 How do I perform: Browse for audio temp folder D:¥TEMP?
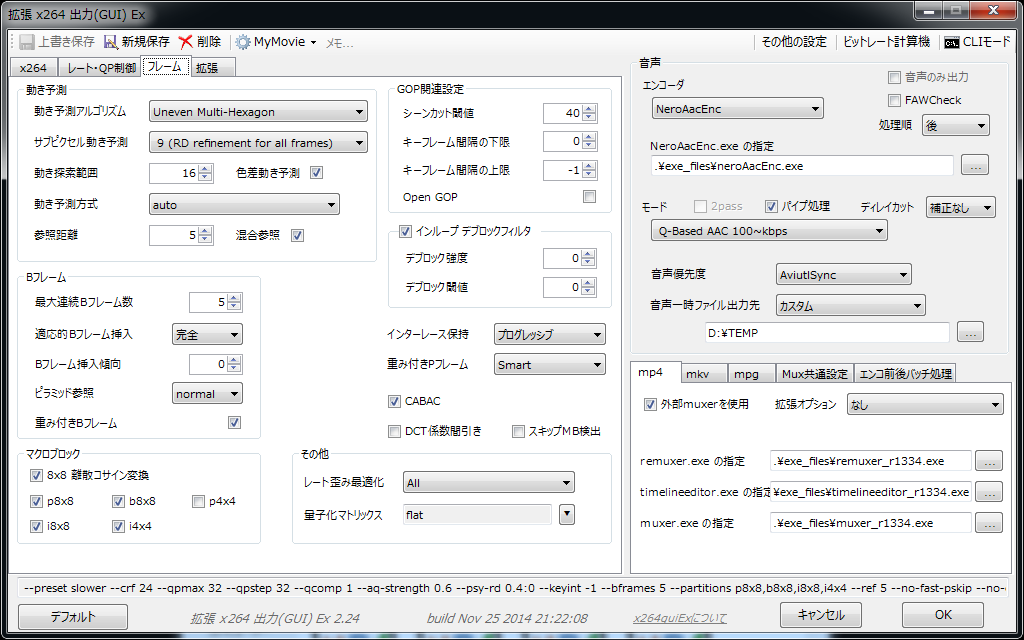[x=970, y=332]
